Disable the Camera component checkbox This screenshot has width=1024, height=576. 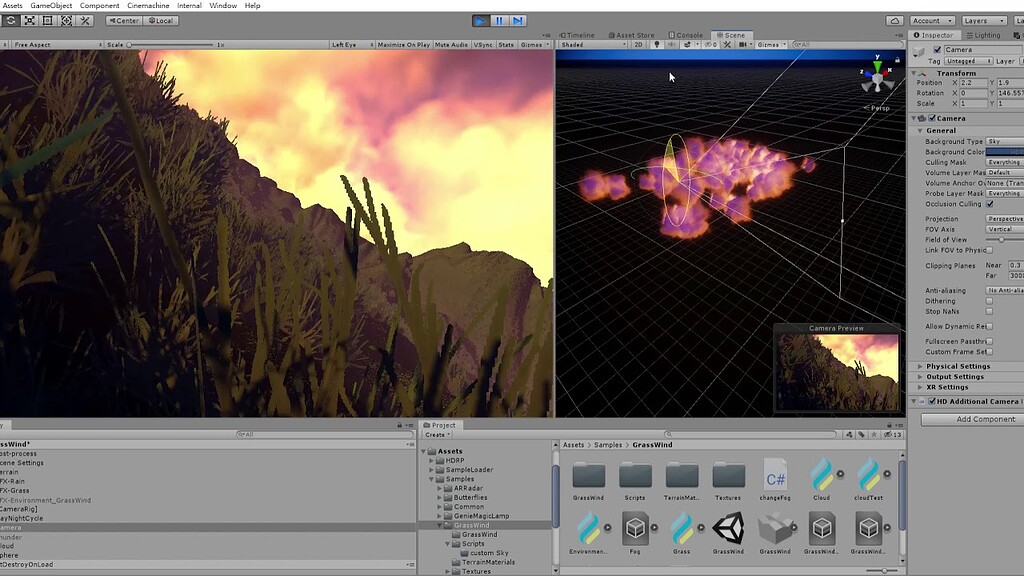(931, 118)
